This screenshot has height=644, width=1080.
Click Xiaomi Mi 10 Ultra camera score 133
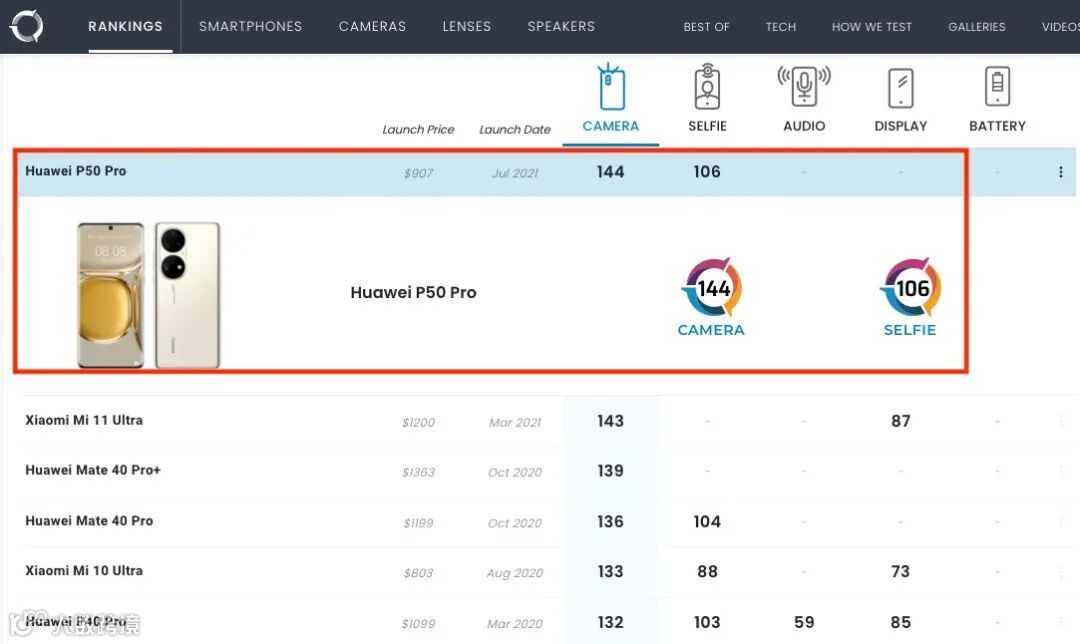[610, 571]
